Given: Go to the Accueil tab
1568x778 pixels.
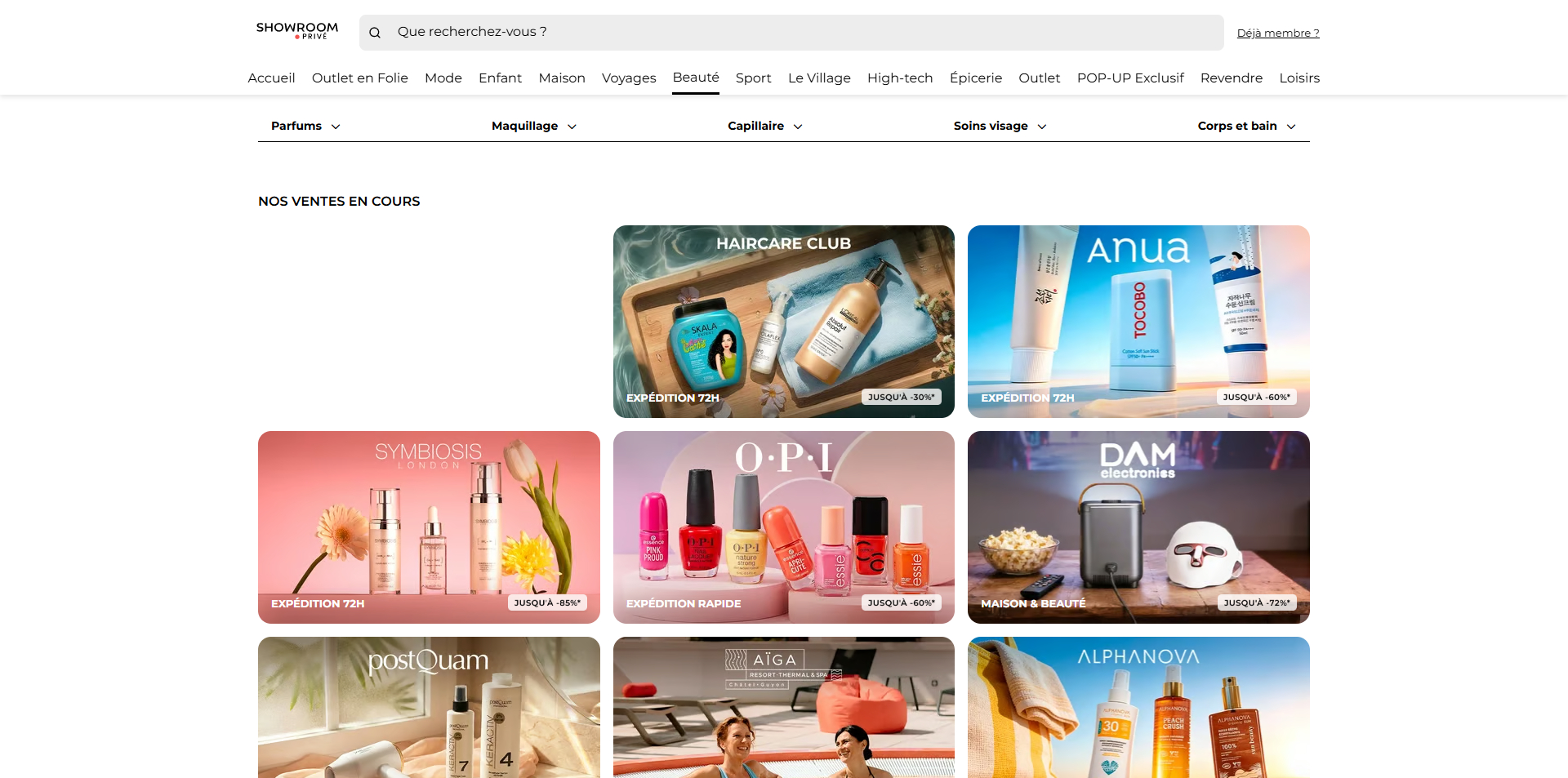Looking at the screenshot, I should (x=271, y=78).
